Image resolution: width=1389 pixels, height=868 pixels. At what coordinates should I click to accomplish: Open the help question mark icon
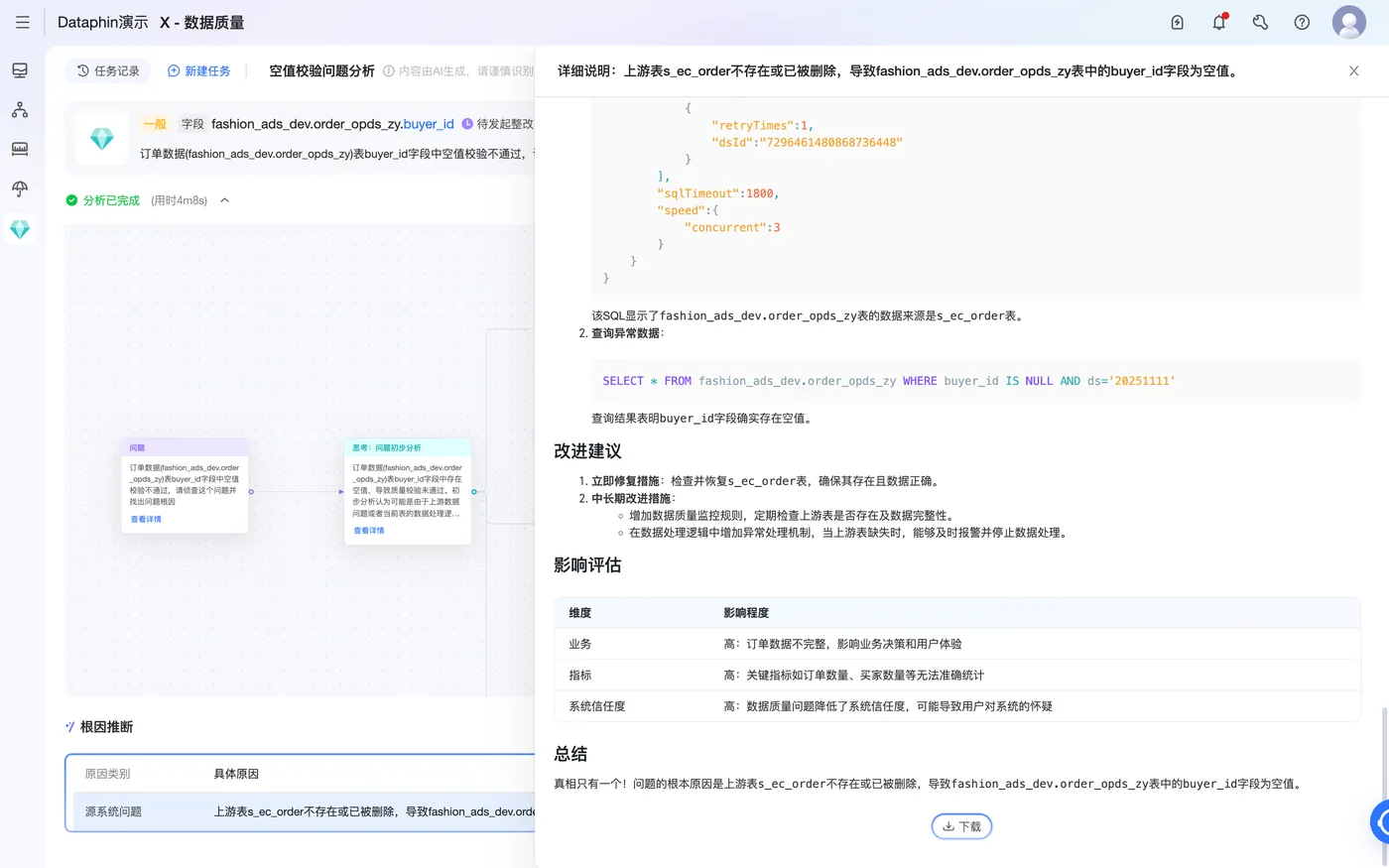[x=1302, y=22]
